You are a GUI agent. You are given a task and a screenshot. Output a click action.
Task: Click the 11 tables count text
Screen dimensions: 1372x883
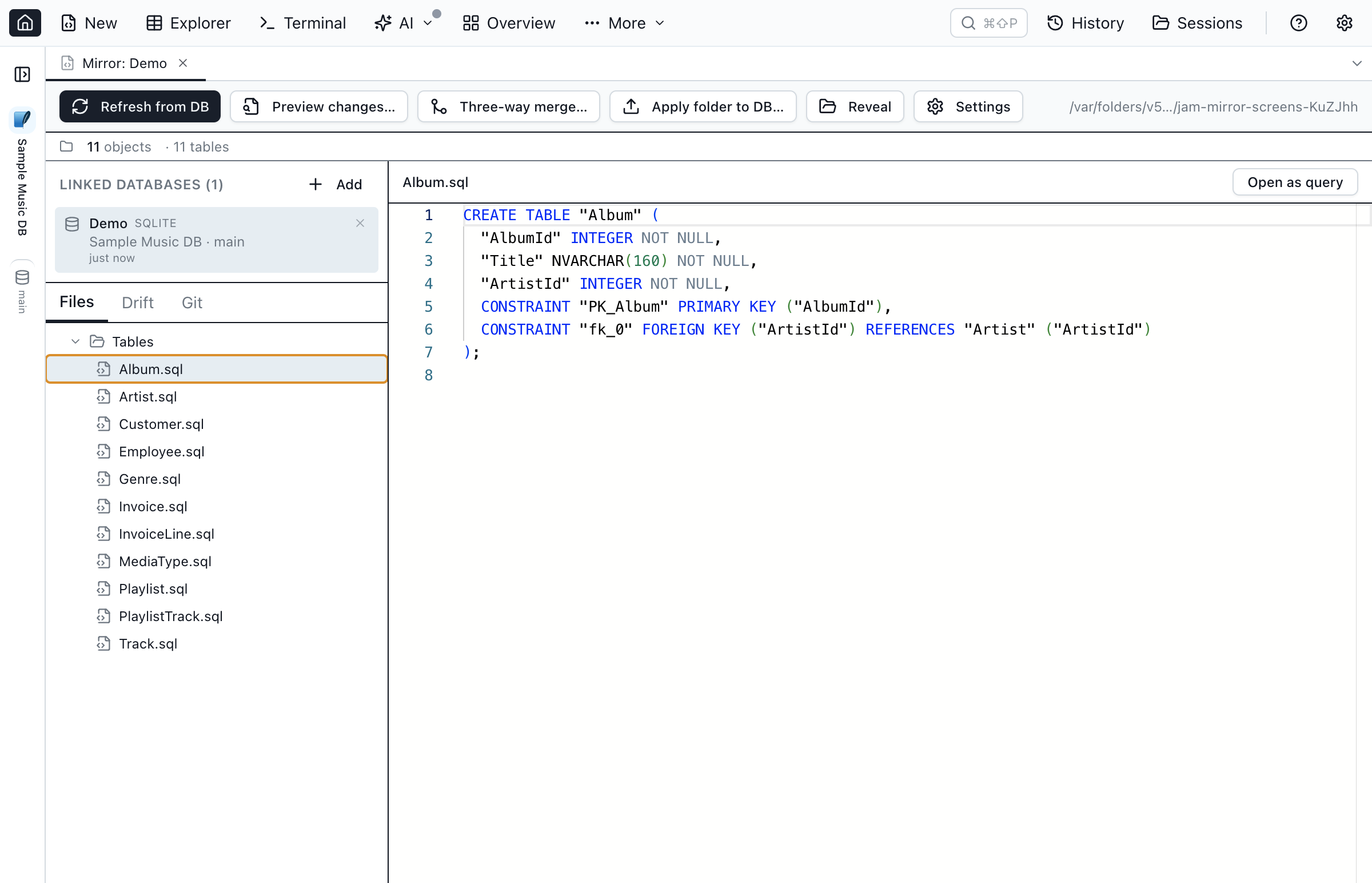point(201,147)
